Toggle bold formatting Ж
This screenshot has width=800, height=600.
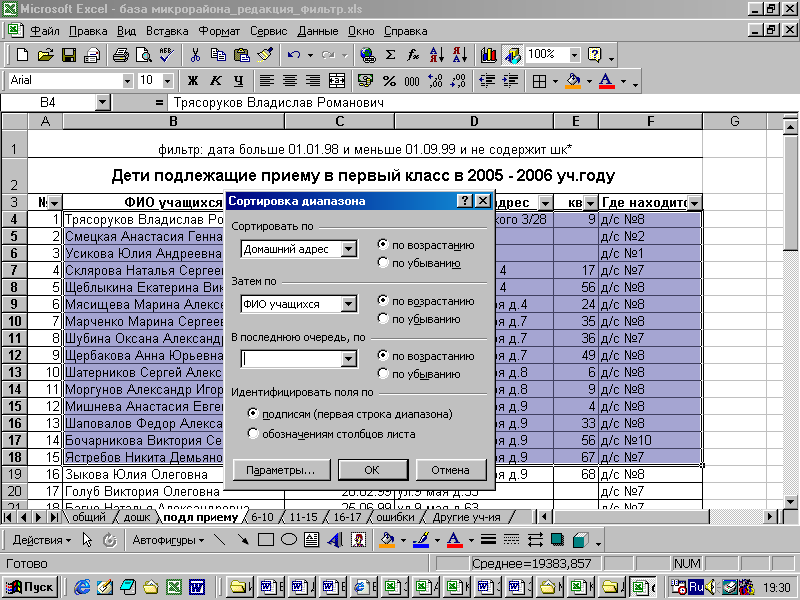(192, 81)
